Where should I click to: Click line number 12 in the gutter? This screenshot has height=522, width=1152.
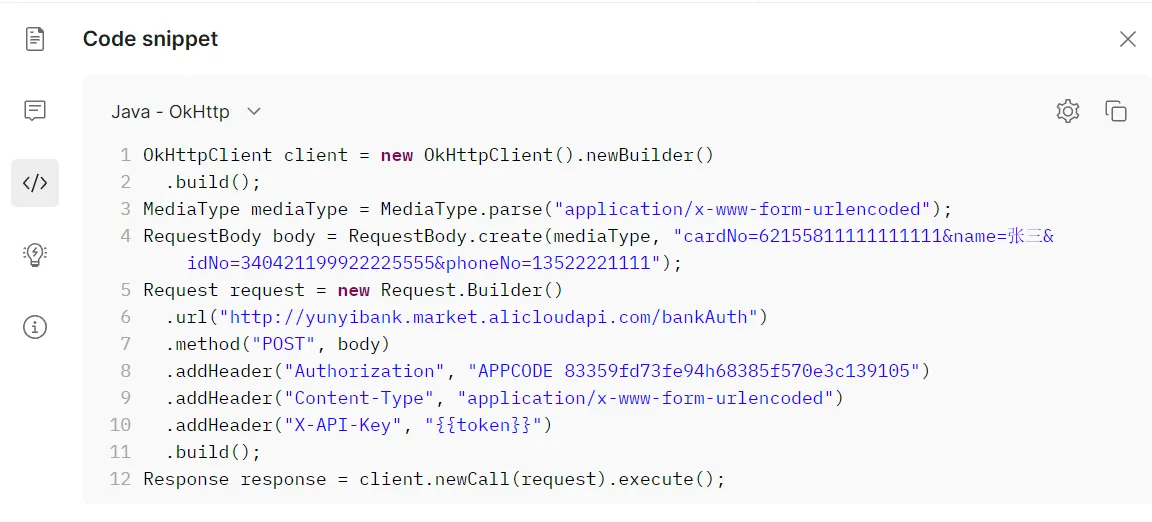(x=120, y=479)
